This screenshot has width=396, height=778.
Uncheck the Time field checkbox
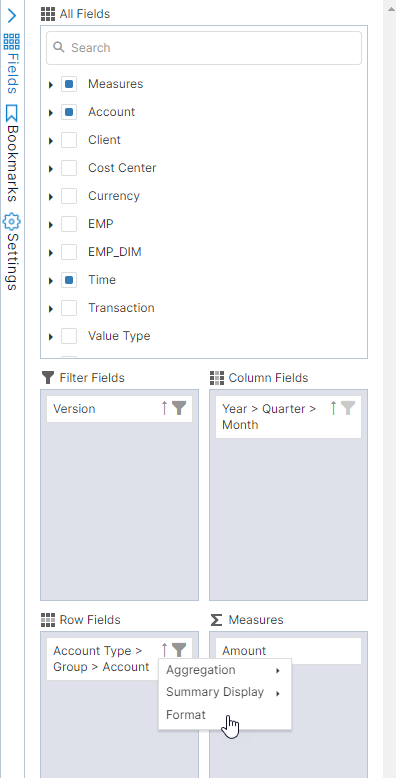point(69,280)
